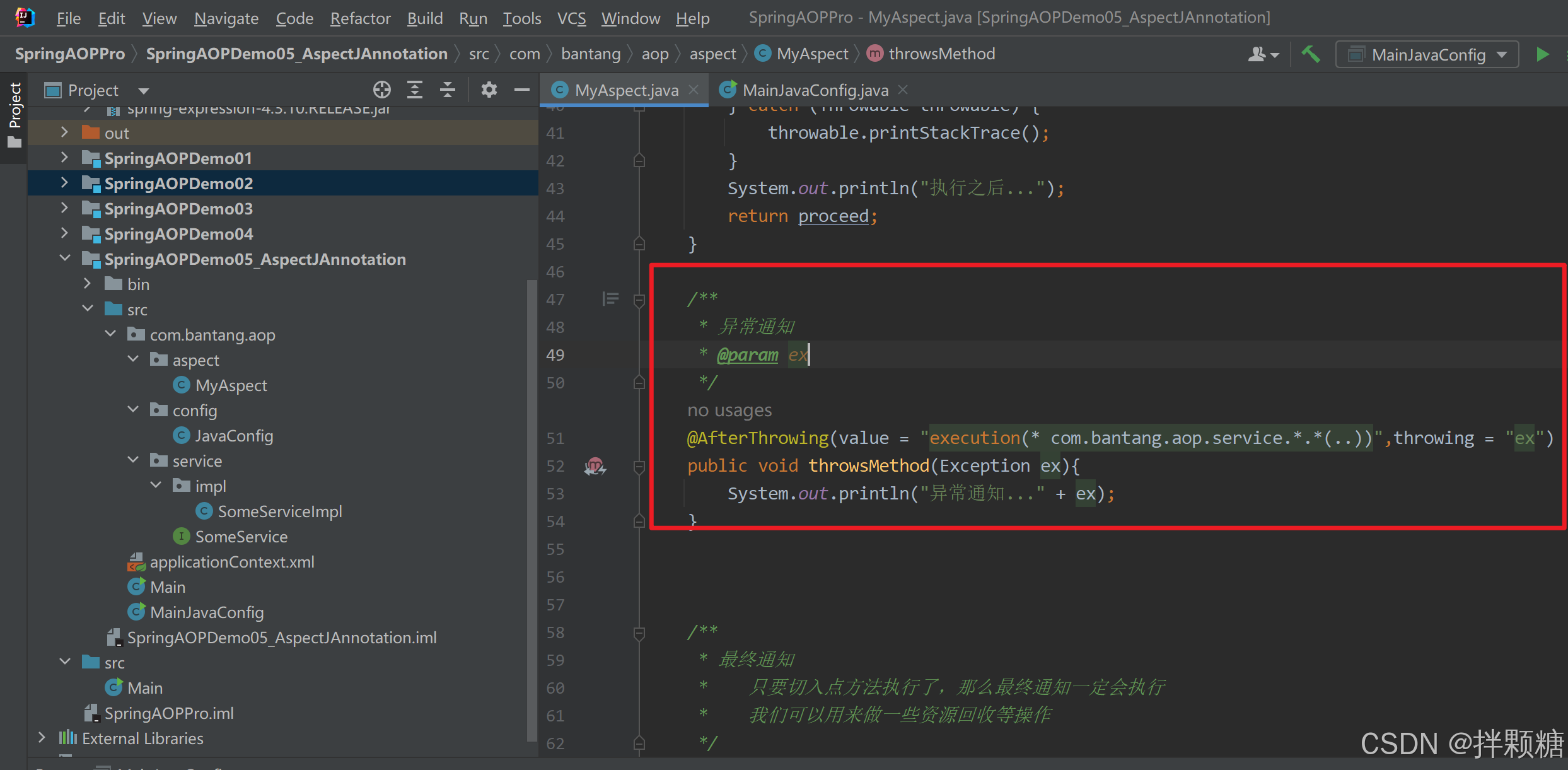
Task: Expand the SpringAOPDemo03 module node
Action: pyautogui.click(x=64, y=208)
